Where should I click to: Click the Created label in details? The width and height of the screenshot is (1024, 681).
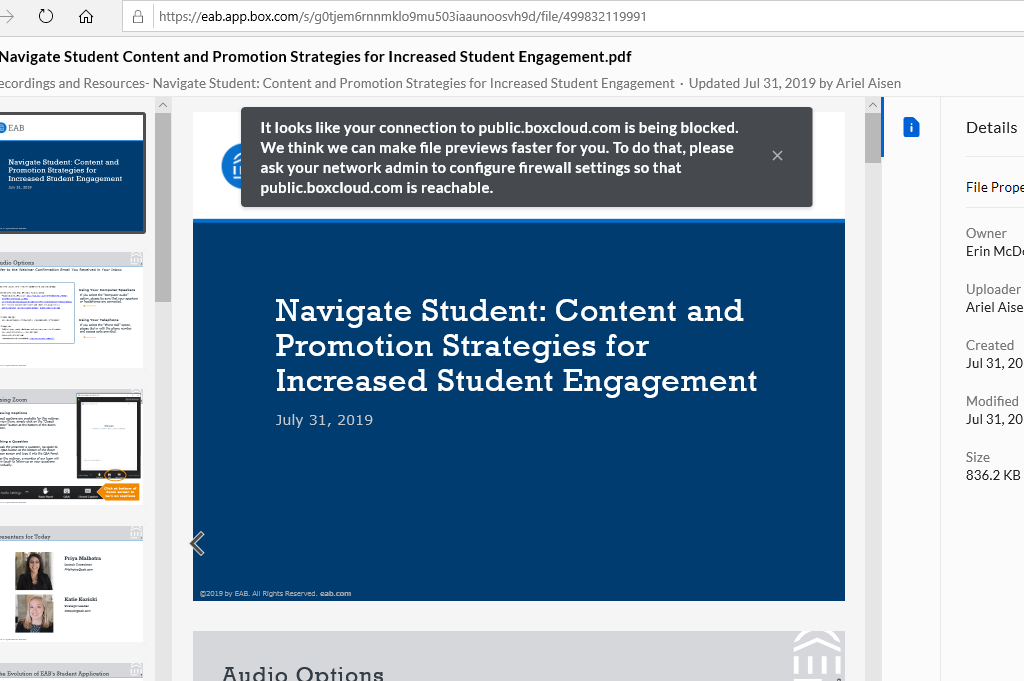pyautogui.click(x=990, y=345)
